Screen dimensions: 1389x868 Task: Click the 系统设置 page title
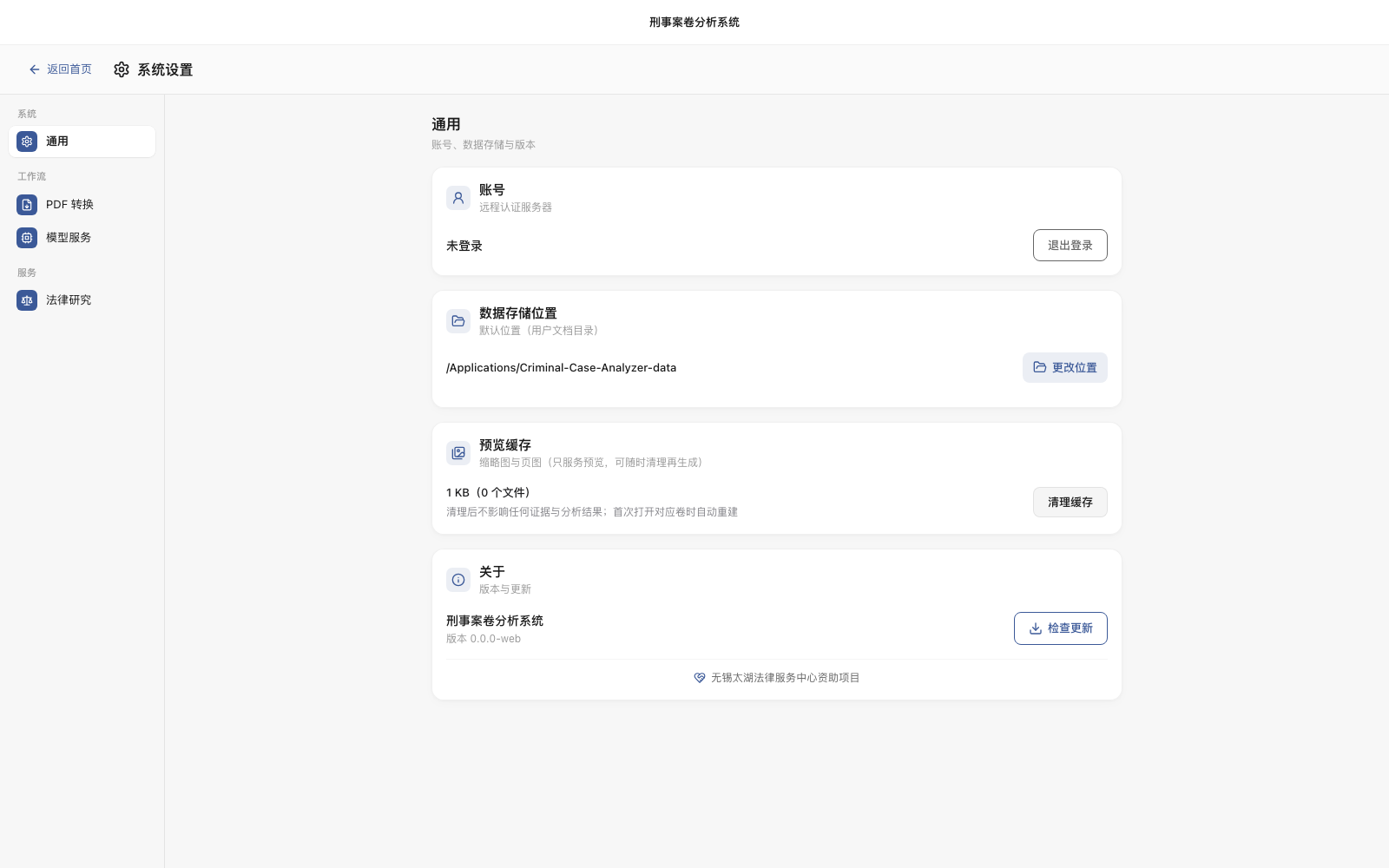pos(165,70)
